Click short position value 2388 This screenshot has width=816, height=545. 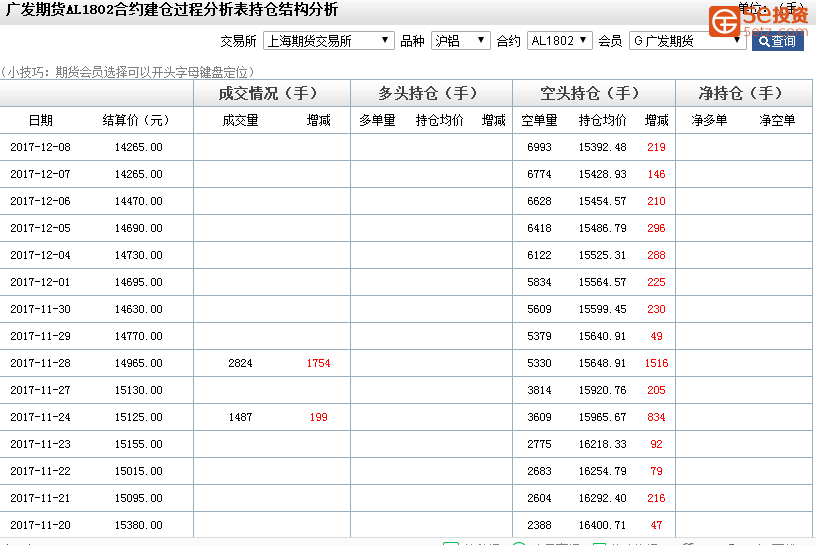[539, 525]
